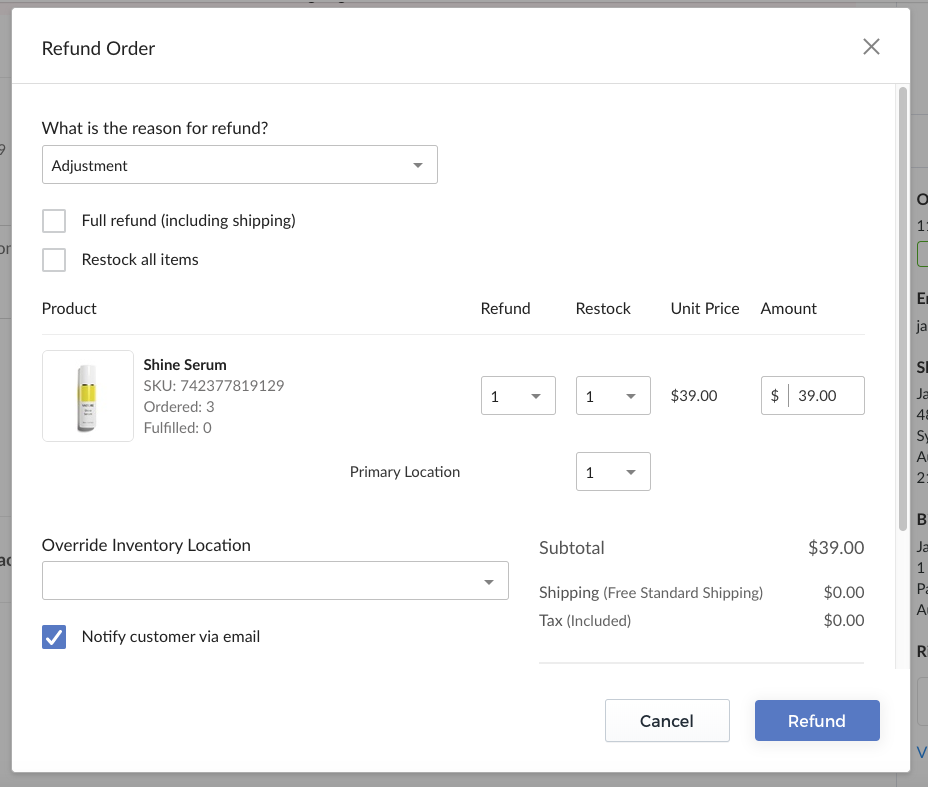Image resolution: width=928 pixels, height=787 pixels.
Task: Confirm with the blue Refund button
Action: coord(817,721)
